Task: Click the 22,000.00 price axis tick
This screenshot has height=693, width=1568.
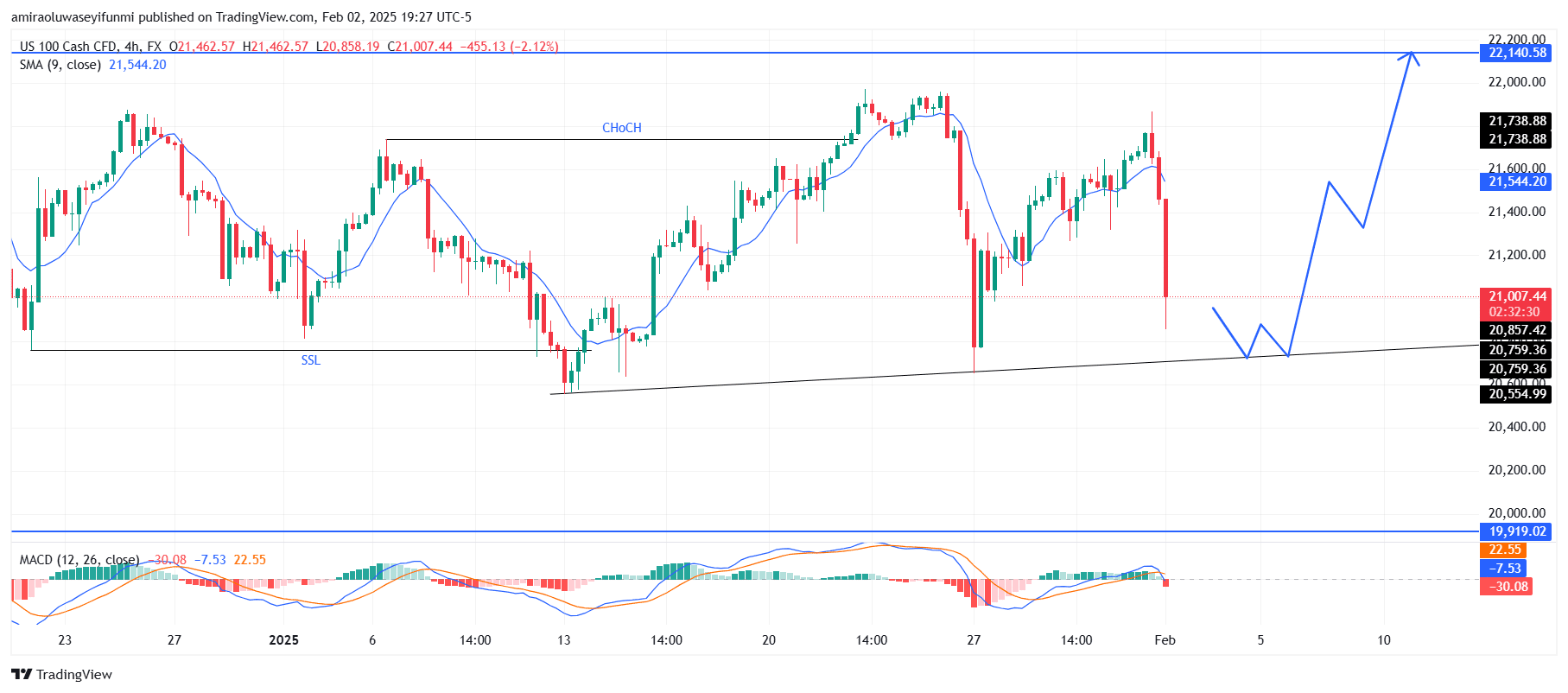Action: click(x=1517, y=82)
